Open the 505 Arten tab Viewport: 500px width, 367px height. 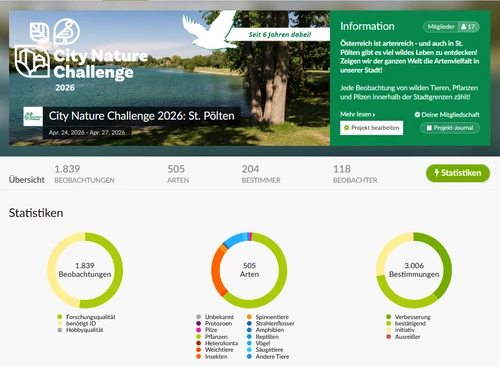pos(178,174)
